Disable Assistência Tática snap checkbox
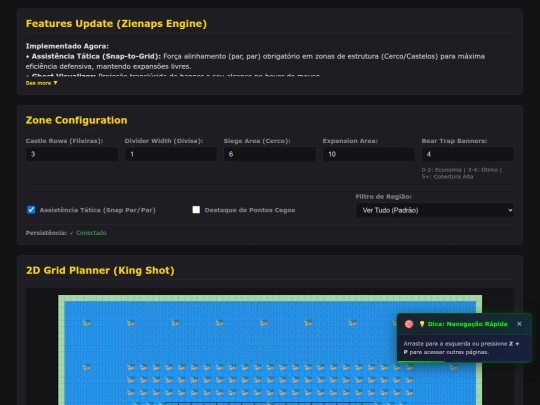The image size is (540, 405). click(x=31, y=210)
